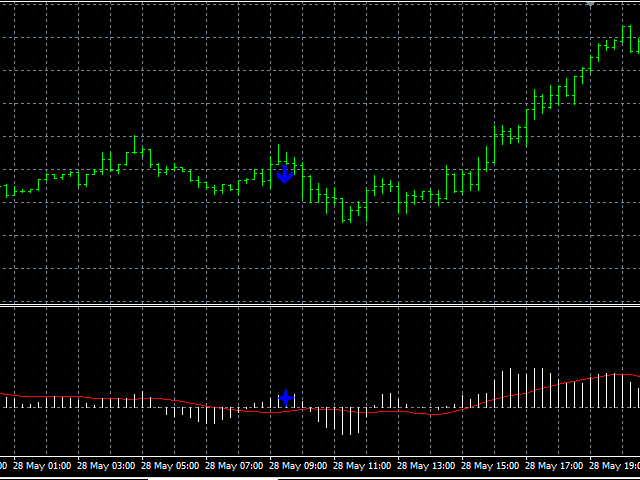640x480 pixels.
Task: Click the 28 May 11:00 time label
Action: coord(362,466)
